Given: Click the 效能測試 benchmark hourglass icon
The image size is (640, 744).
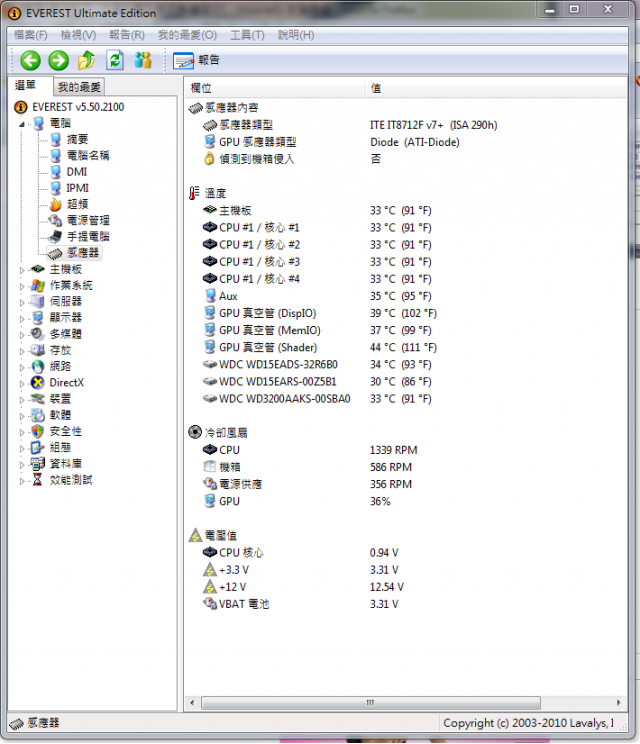Looking at the screenshot, I should click(x=37, y=480).
